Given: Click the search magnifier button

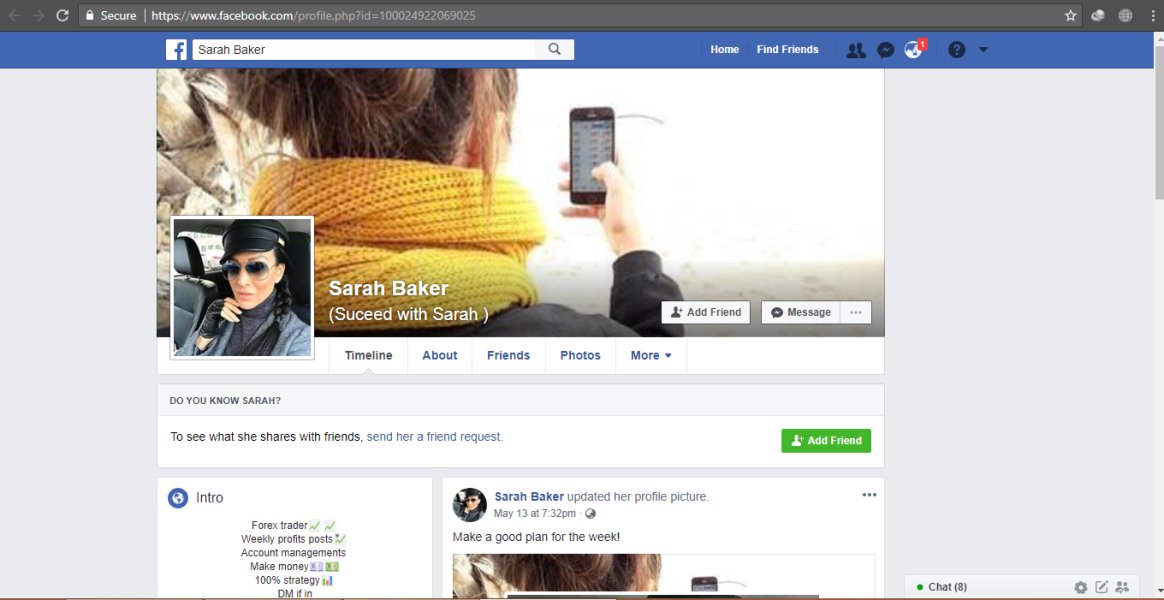Looking at the screenshot, I should point(555,50).
